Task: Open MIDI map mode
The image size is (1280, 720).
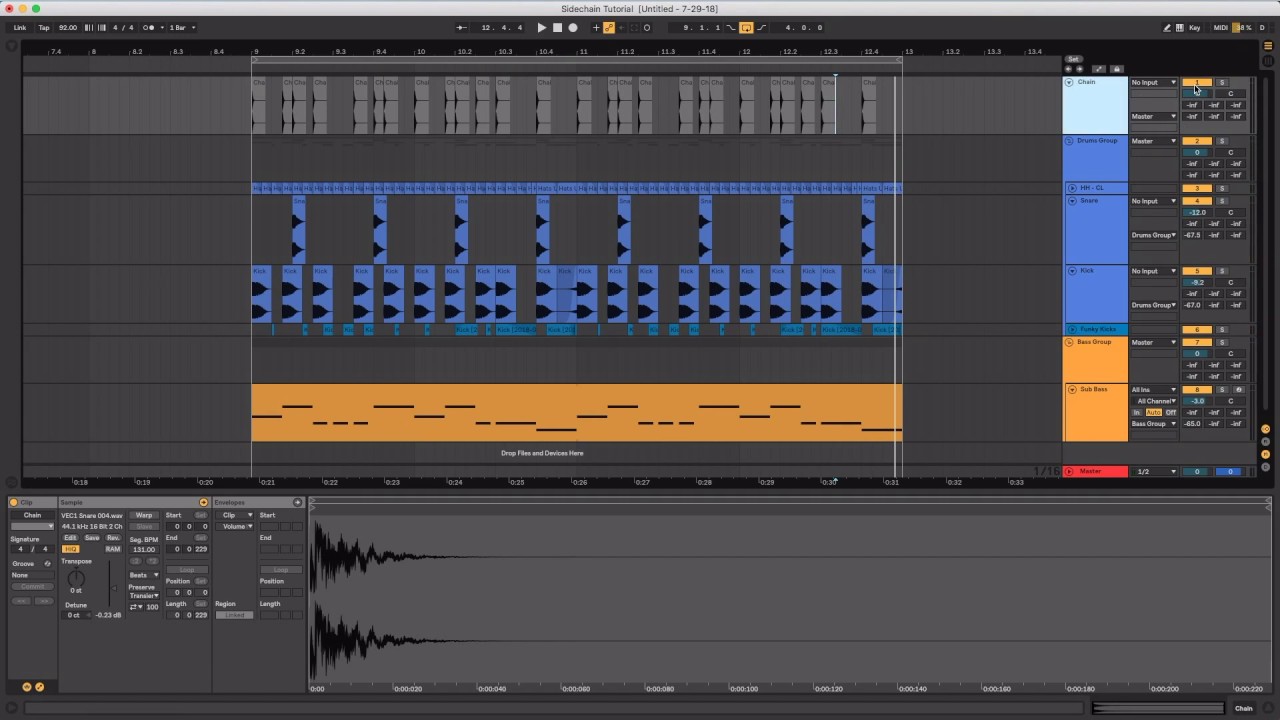Action: coord(1220,28)
